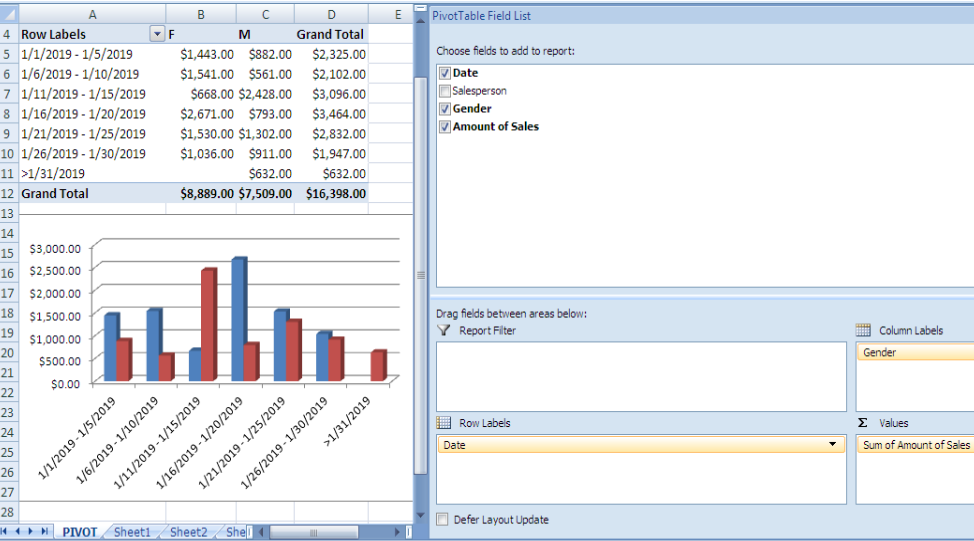The height and width of the screenshot is (541, 974).
Task: Open the Row Labels filter dropdown
Action: (x=157, y=34)
